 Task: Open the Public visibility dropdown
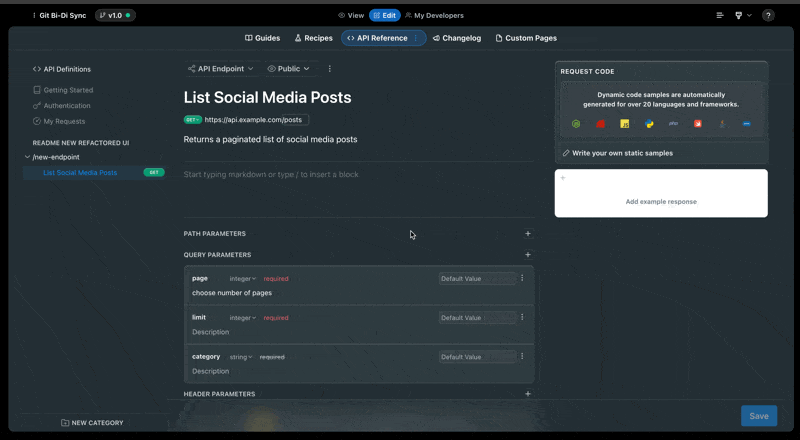pos(289,68)
